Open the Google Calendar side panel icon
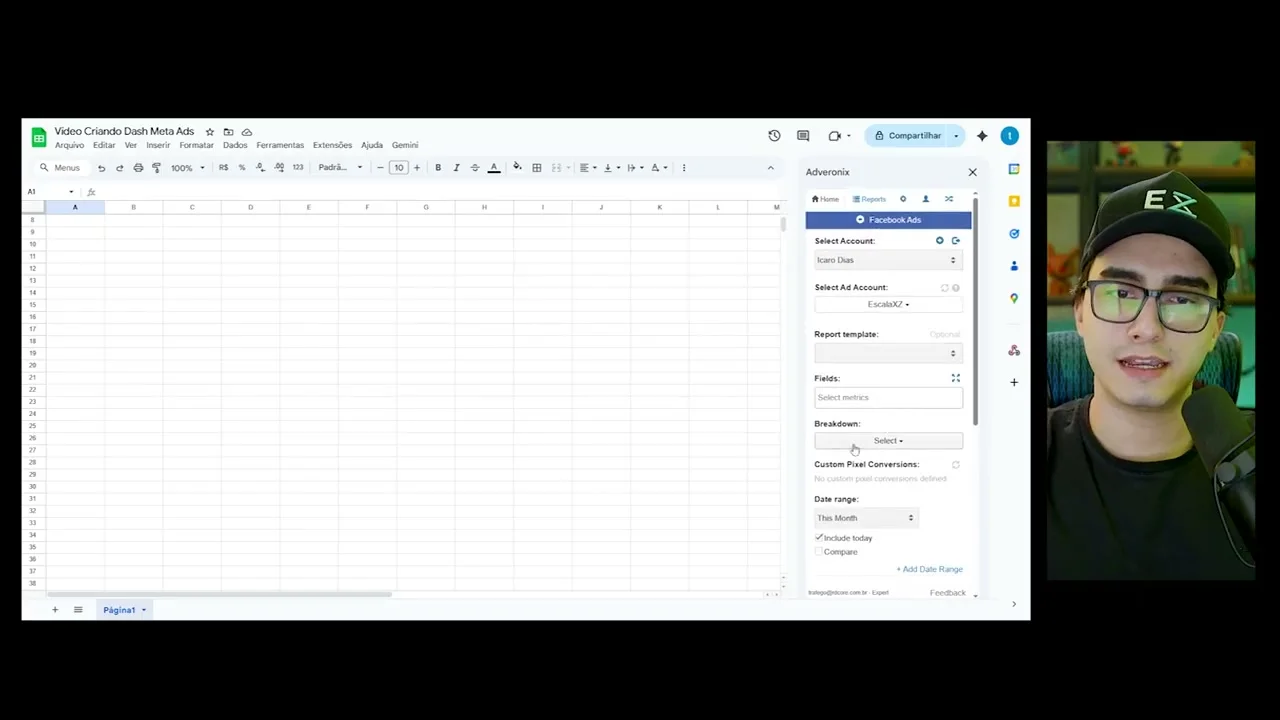Viewport: 1280px width, 720px height. pos(1014,169)
